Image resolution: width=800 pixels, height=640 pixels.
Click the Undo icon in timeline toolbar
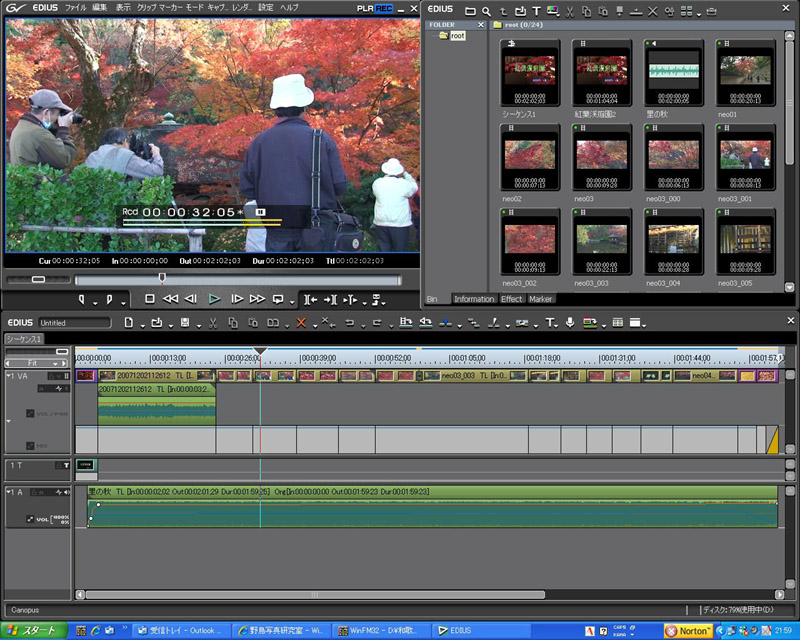click(x=349, y=323)
